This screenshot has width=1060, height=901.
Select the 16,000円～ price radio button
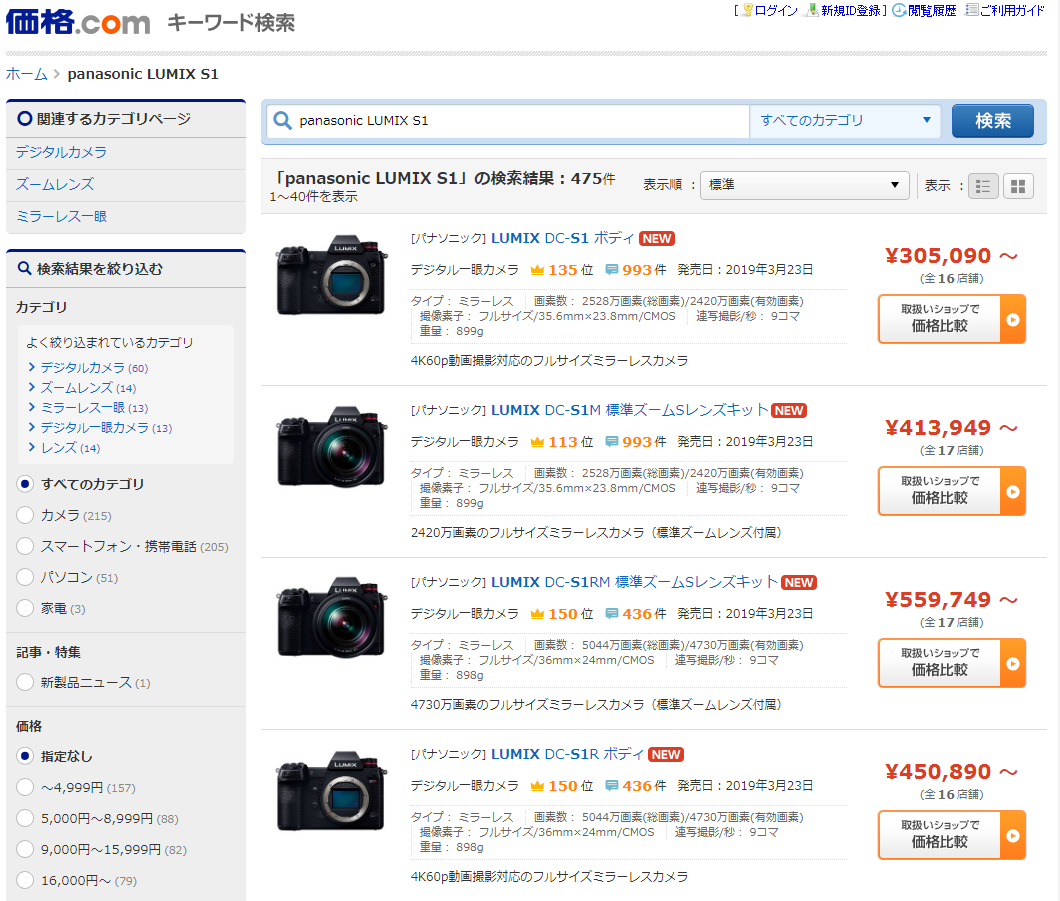25,881
